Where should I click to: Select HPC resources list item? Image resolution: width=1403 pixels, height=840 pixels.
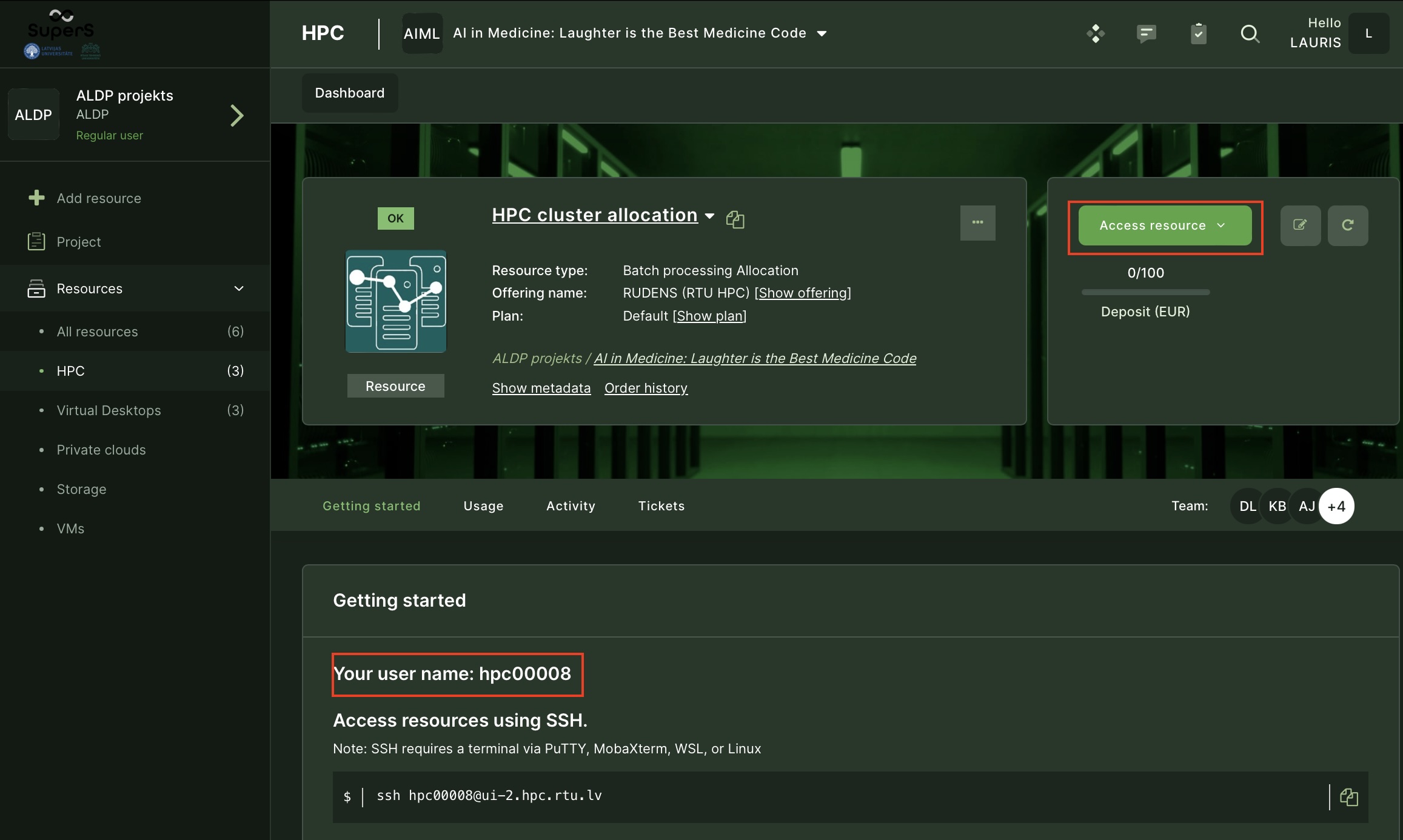coord(135,371)
